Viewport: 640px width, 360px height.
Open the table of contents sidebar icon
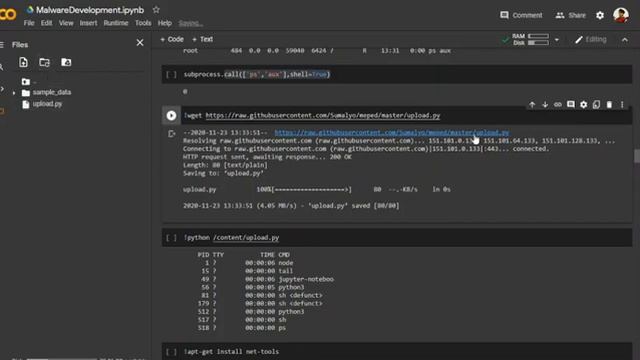pyautogui.click(x=2, y=44)
